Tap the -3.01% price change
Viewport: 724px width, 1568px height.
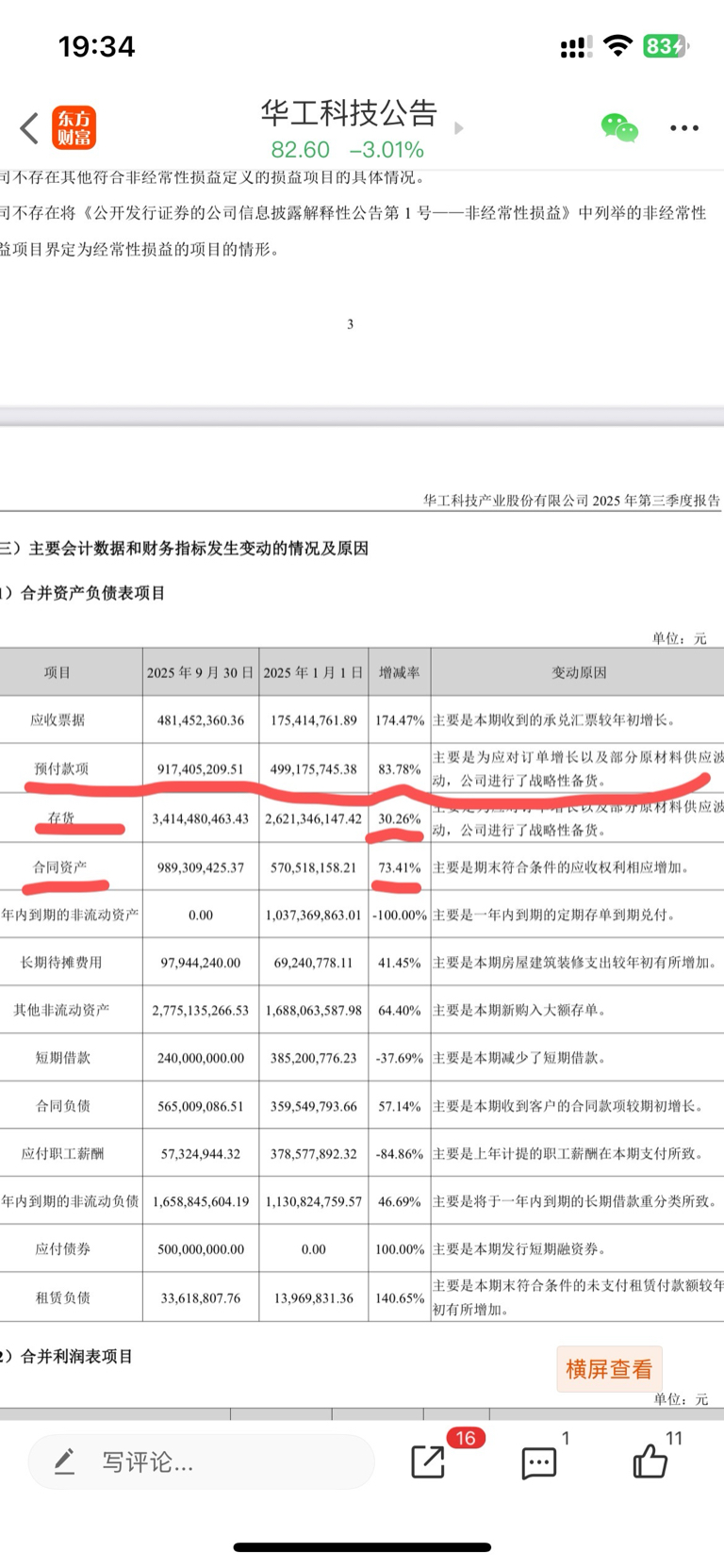coord(387,150)
